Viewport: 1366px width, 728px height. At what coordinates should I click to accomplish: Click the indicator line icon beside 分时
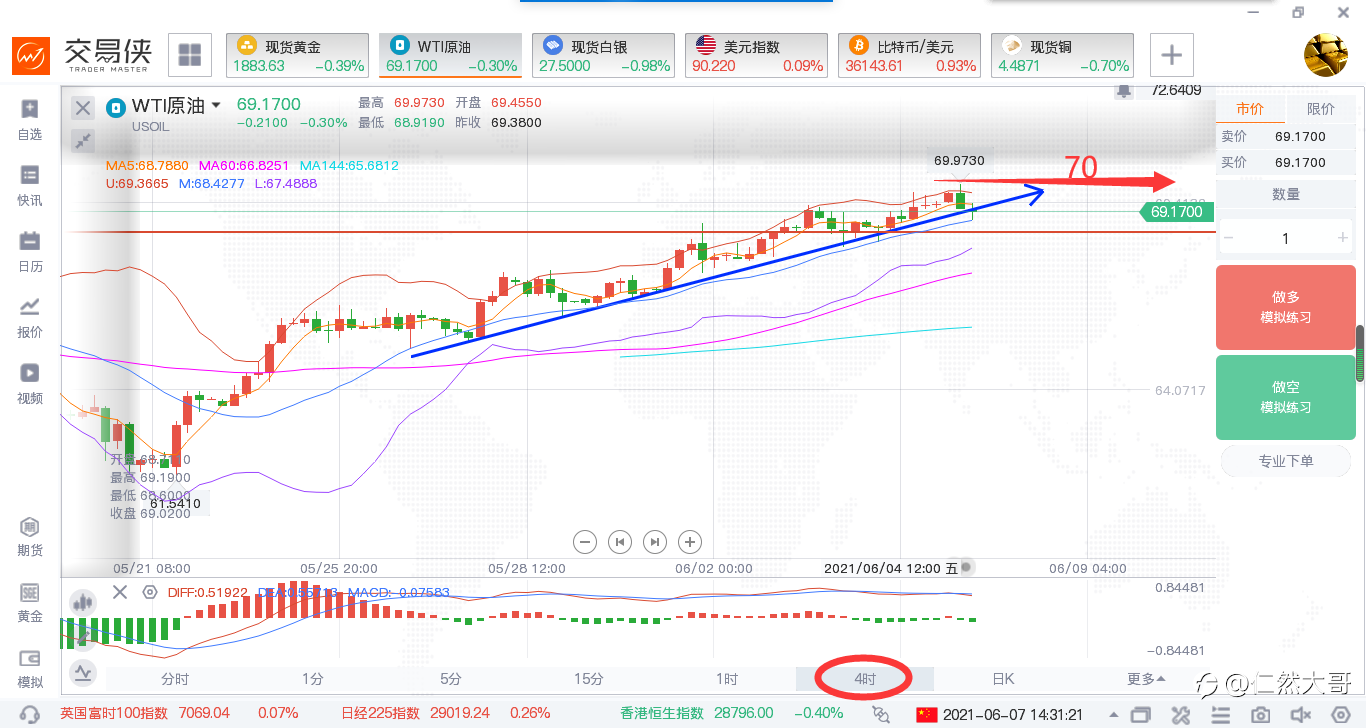click(x=83, y=673)
